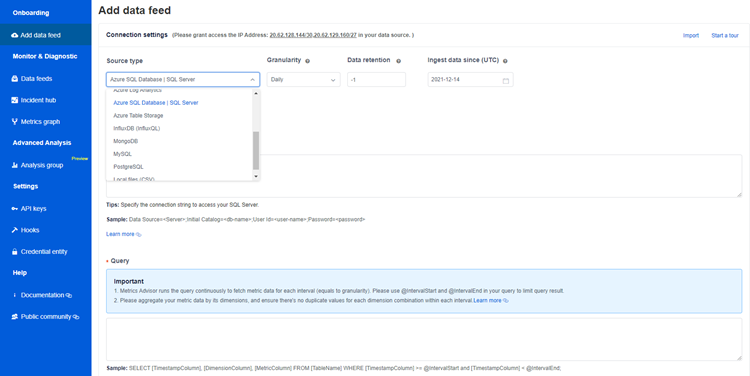This screenshot has height=376, width=750.
Task: Open Public community link
Action: click(x=45, y=317)
